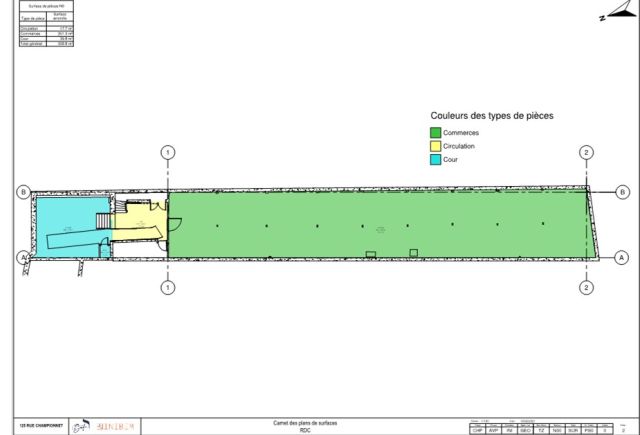640x435 pixels.
Task: Select the green Commerces legend swatch
Action: pyautogui.click(x=435, y=133)
